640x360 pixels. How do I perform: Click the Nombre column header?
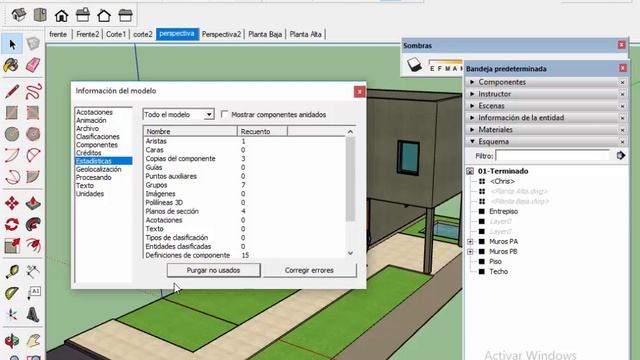tap(190, 131)
